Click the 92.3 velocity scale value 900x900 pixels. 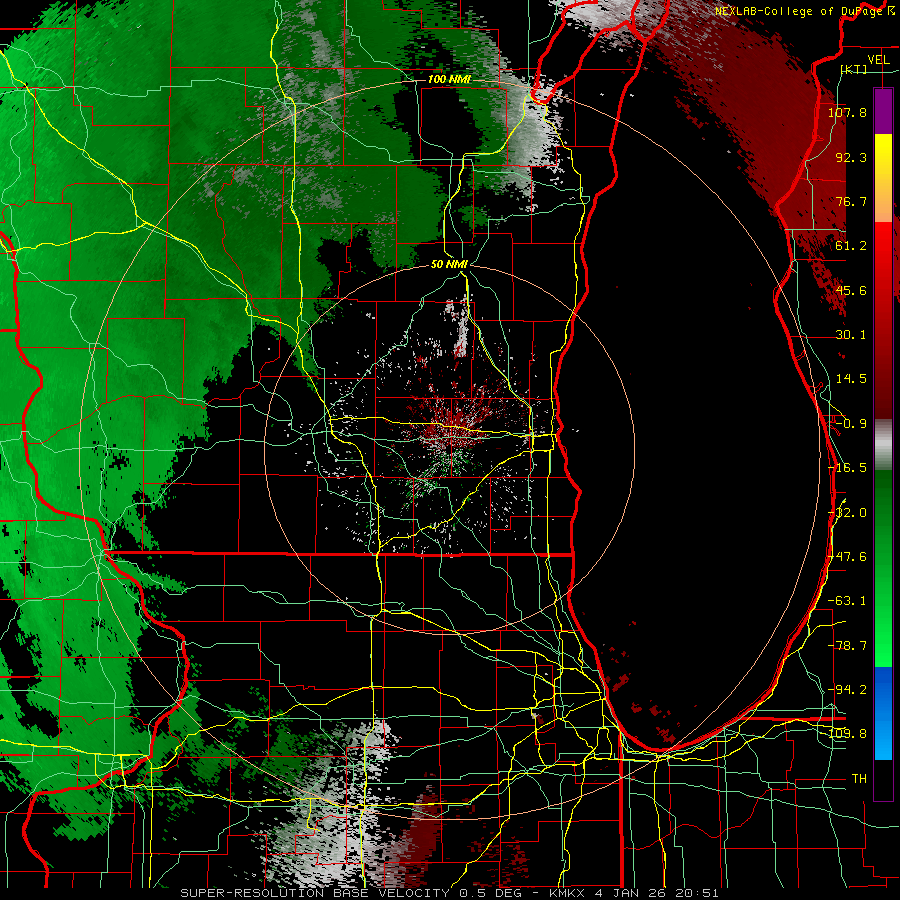[x=851, y=157]
